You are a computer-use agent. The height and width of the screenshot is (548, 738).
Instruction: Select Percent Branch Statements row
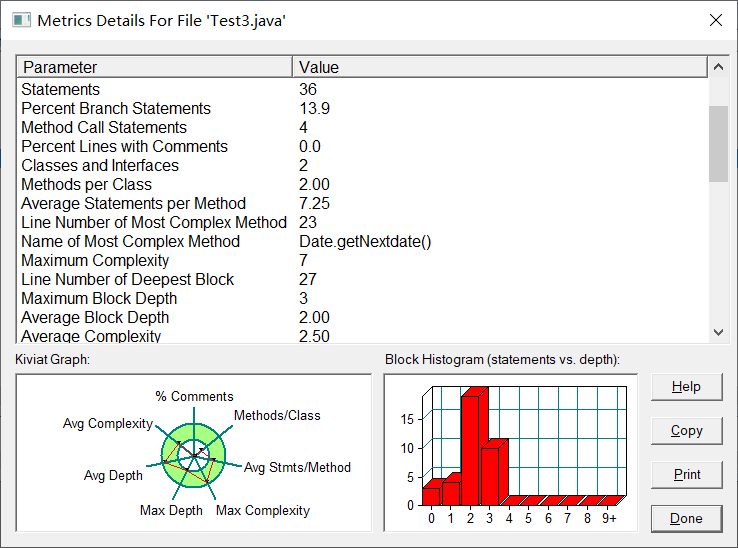pos(362,108)
